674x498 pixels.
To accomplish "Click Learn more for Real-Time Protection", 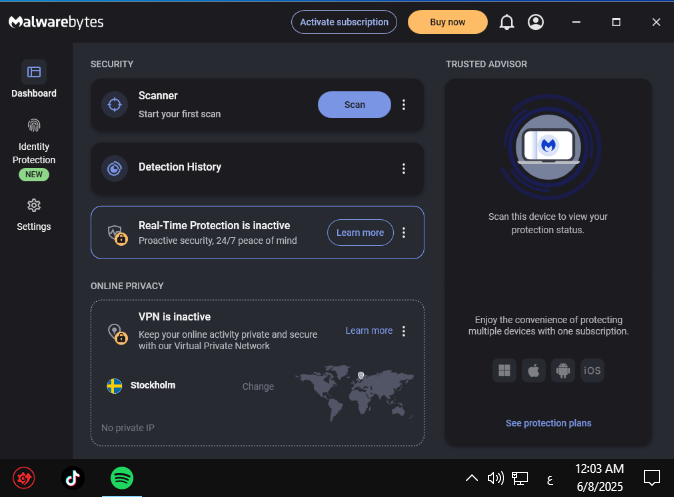I will (x=360, y=232).
